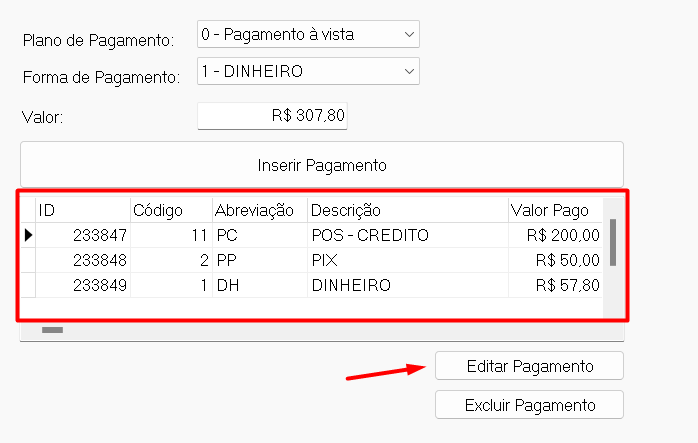The width and height of the screenshot is (698, 443).
Task: Click the Editar Pagamento button
Action: 529,366
